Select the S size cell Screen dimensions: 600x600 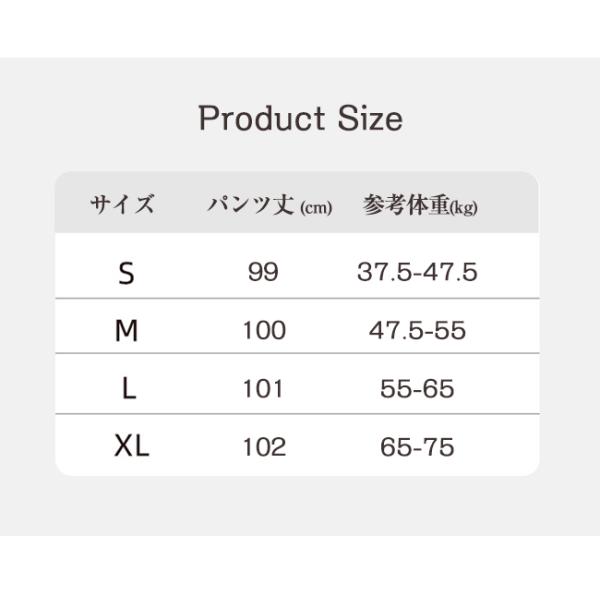coord(126,273)
